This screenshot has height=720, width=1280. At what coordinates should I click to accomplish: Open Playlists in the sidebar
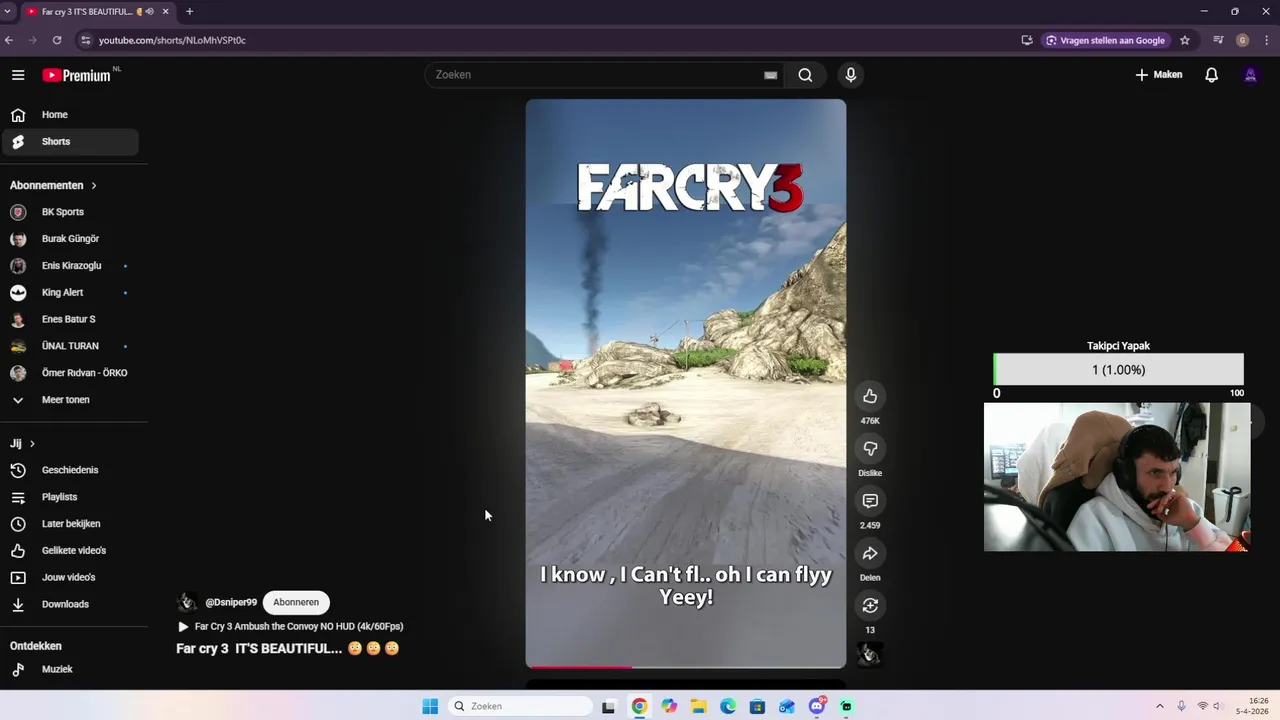click(70, 497)
